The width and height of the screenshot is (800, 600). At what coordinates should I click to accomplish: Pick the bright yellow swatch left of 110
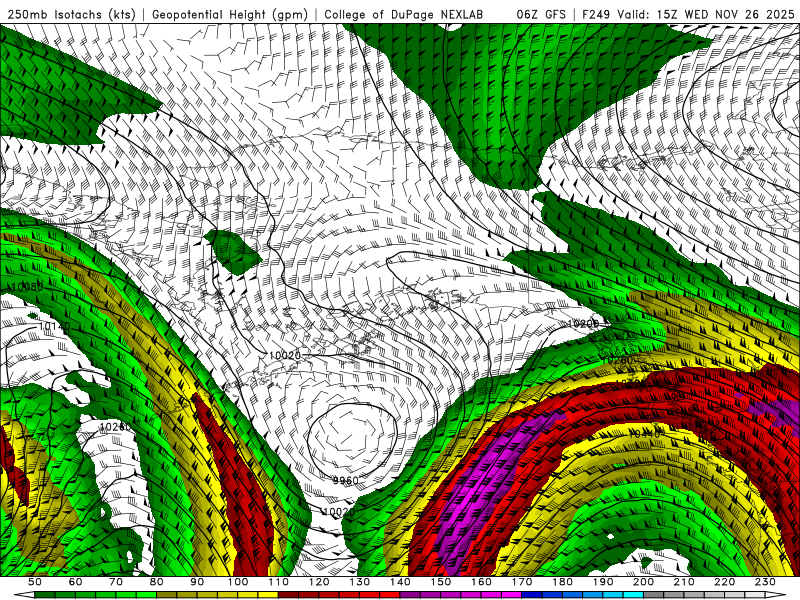click(268, 595)
